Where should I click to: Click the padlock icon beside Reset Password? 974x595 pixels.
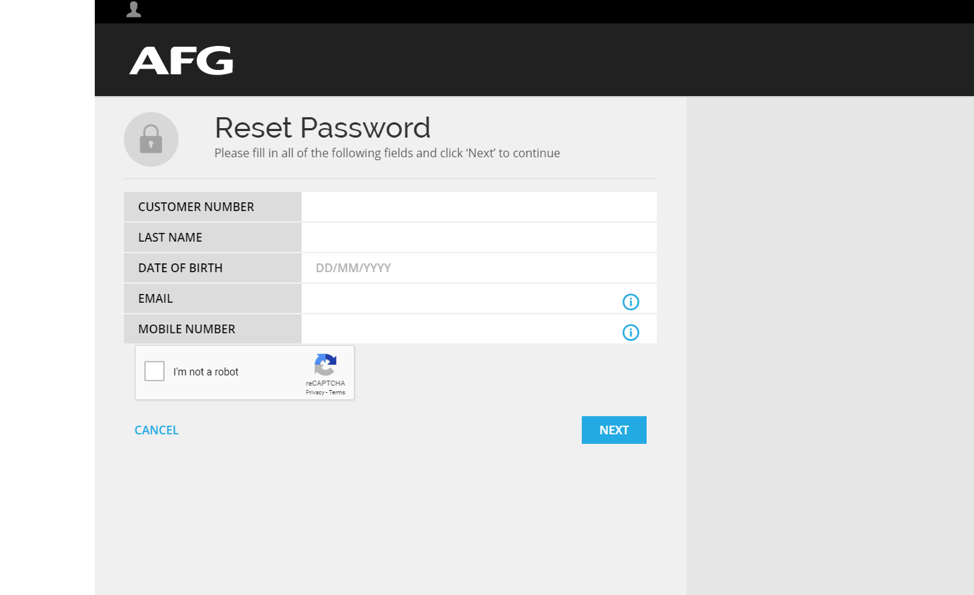pyautogui.click(x=151, y=139)
